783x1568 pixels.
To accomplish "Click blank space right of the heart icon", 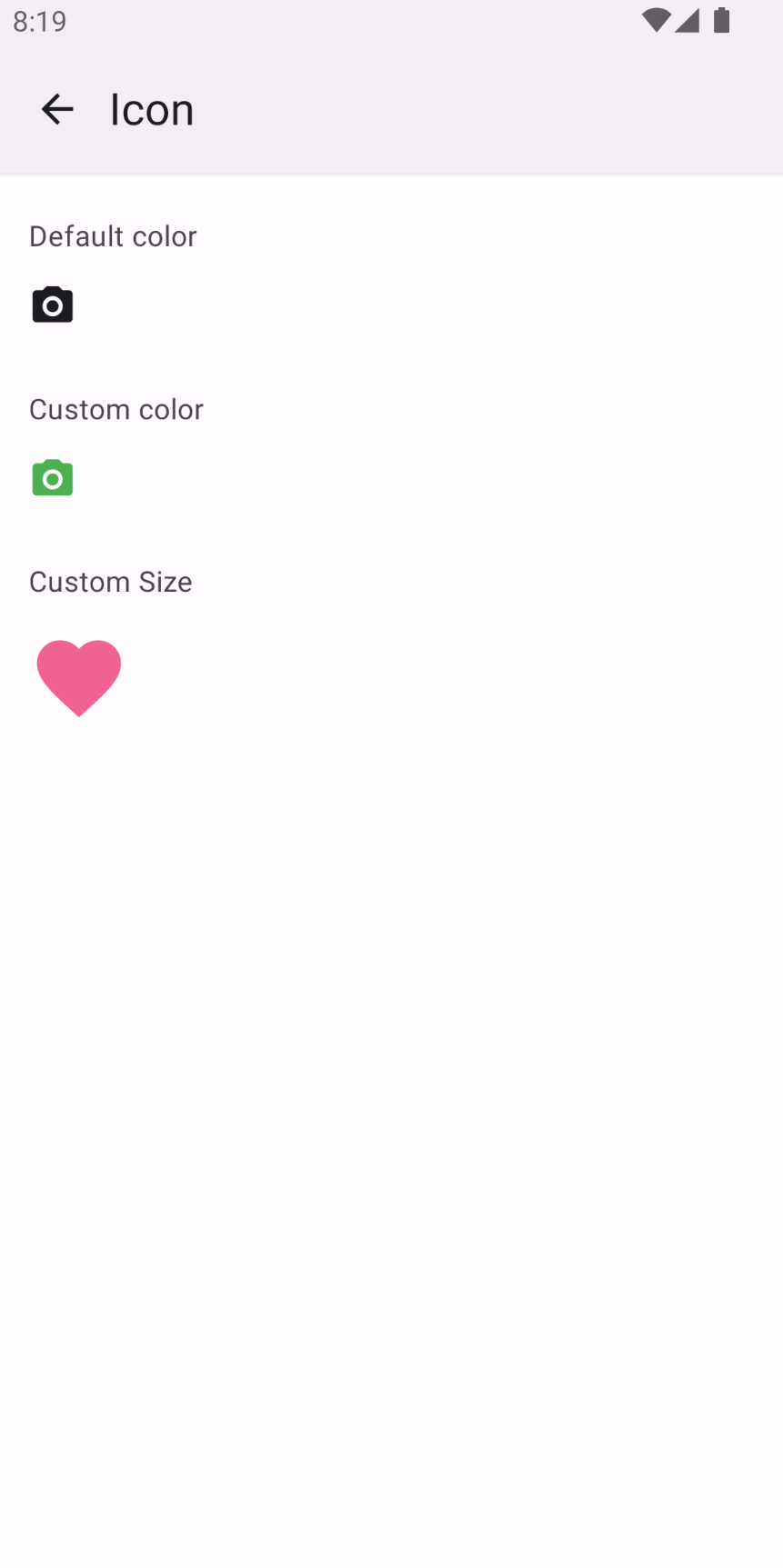I will [446, 678].
